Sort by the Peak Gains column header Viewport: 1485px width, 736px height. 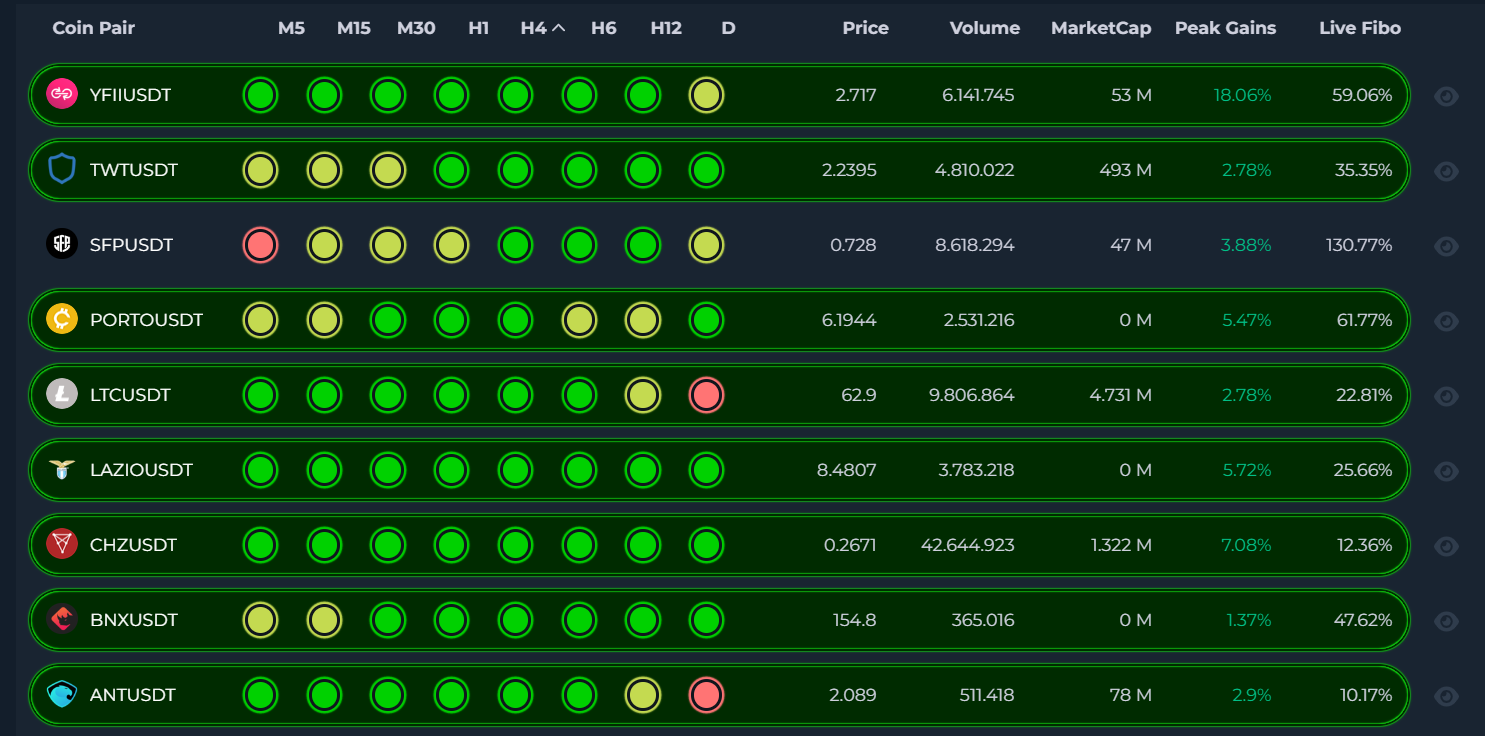pyautogui.click(x=1225, y=28)
